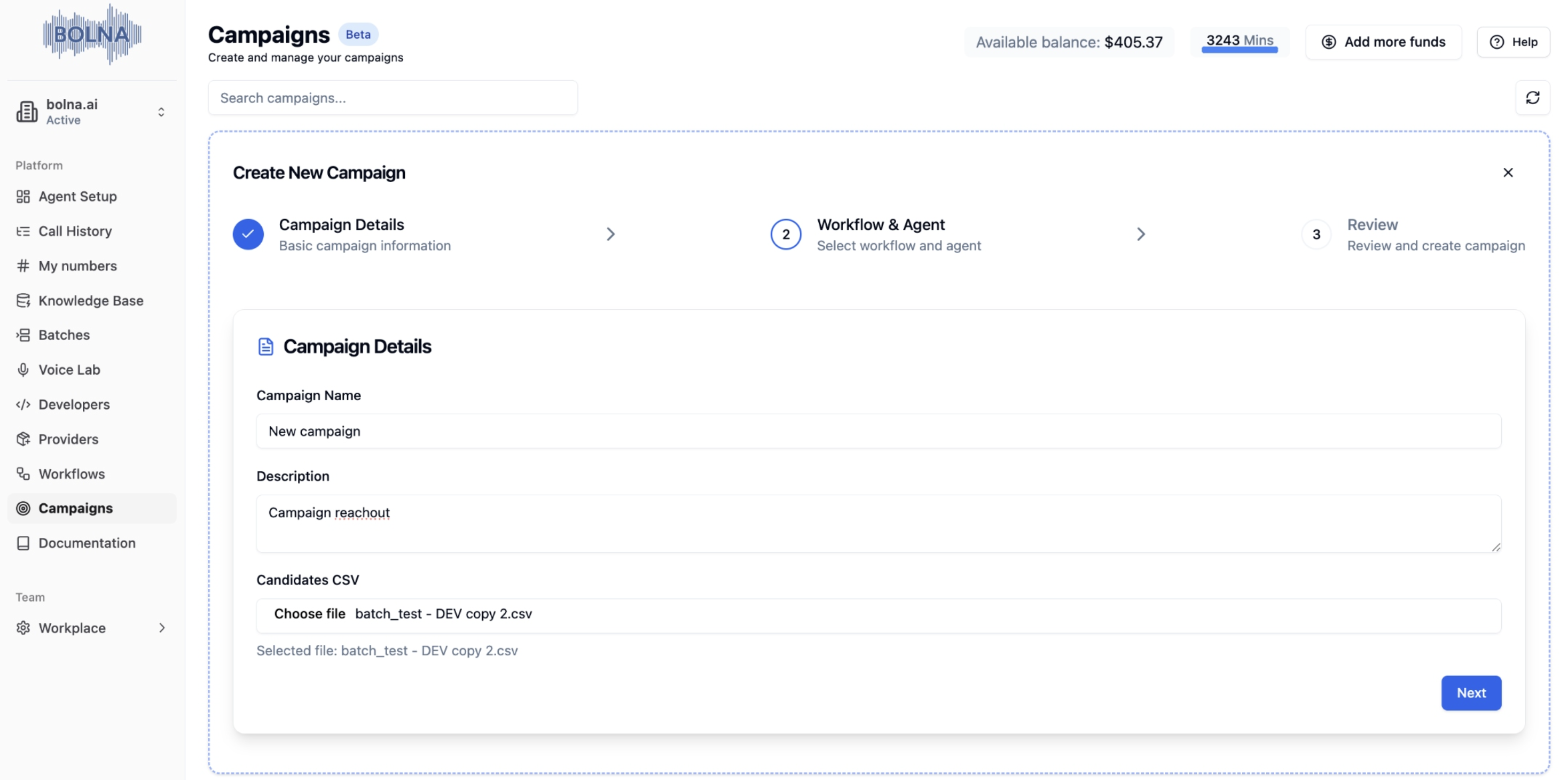Click the refresh campaigns icon

pos(1532,97)
